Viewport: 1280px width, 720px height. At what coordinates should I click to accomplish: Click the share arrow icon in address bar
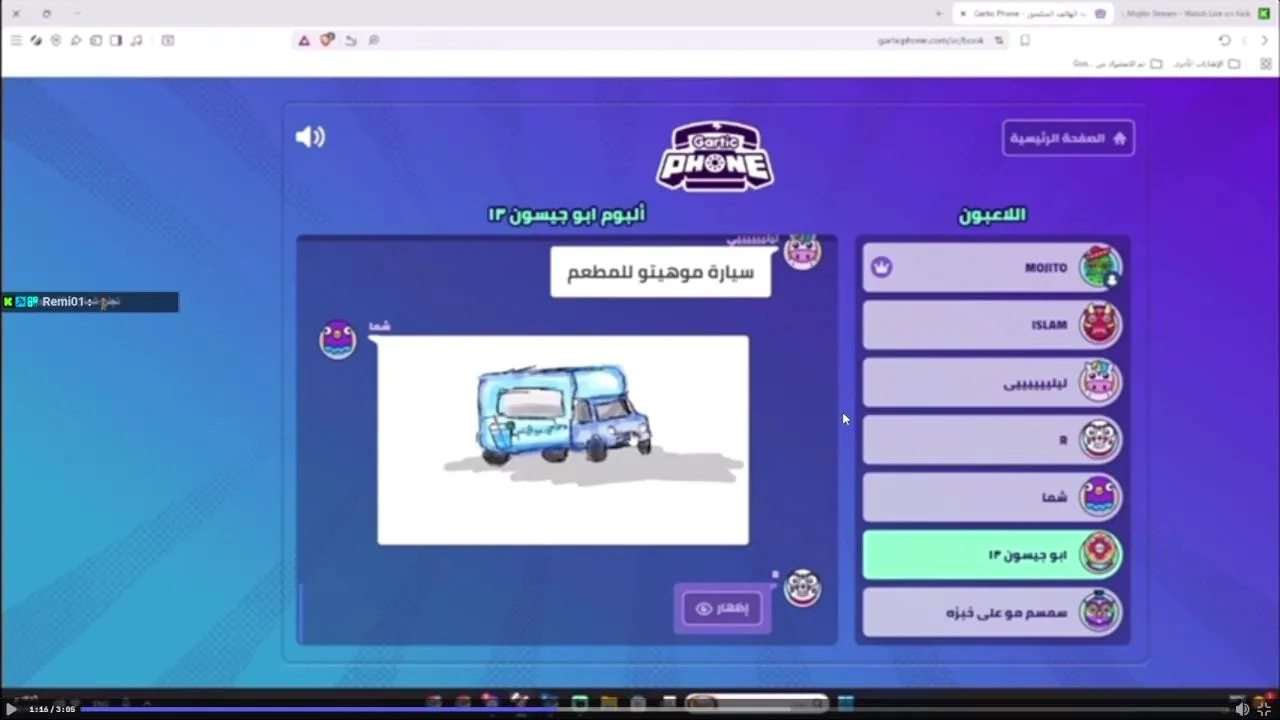(x=350, y=40)
